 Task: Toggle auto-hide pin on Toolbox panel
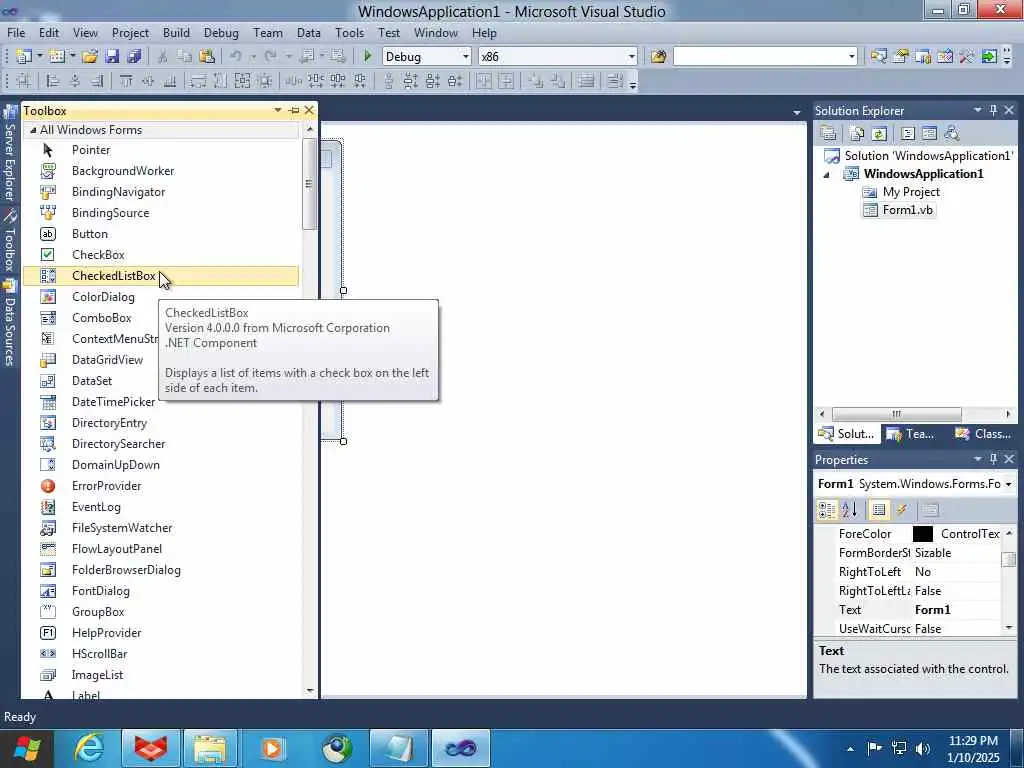294,110
